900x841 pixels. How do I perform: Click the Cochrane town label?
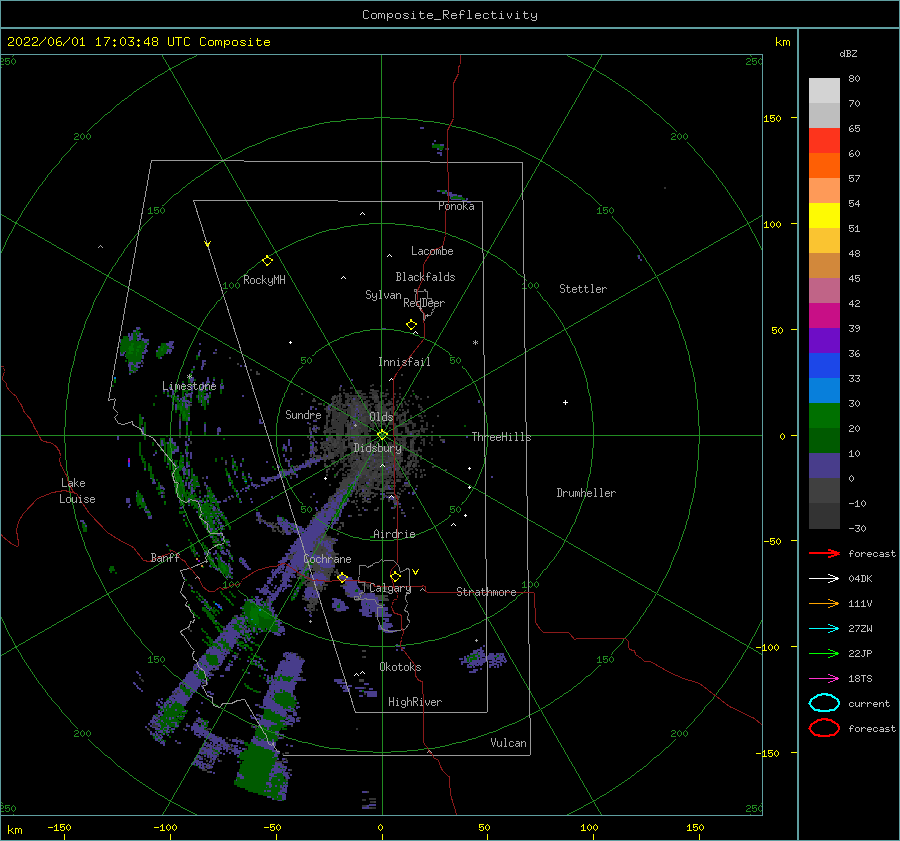pyautogui.click(x=327, y=559)
